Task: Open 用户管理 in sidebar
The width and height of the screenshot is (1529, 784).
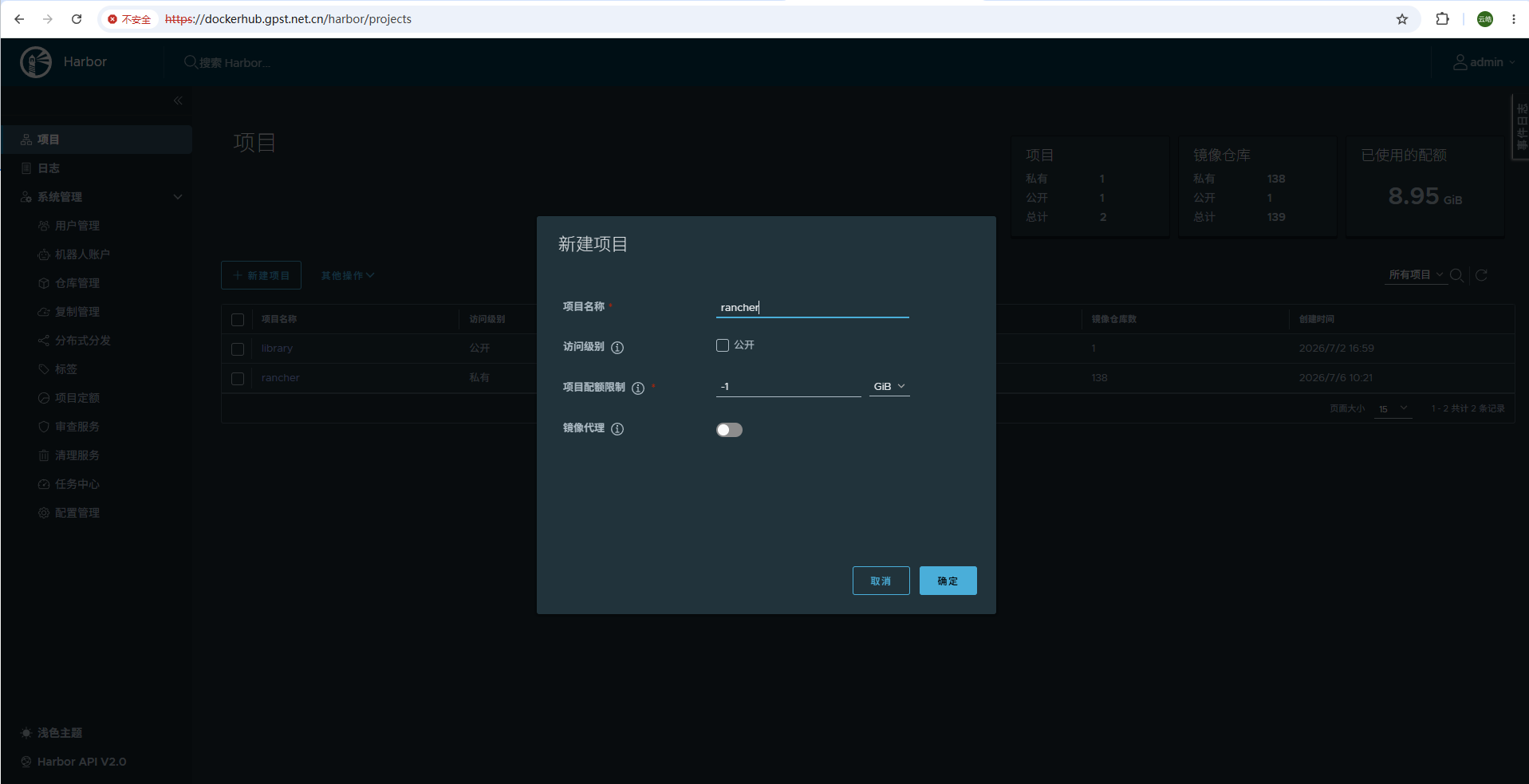Action: tap(77, 226)
